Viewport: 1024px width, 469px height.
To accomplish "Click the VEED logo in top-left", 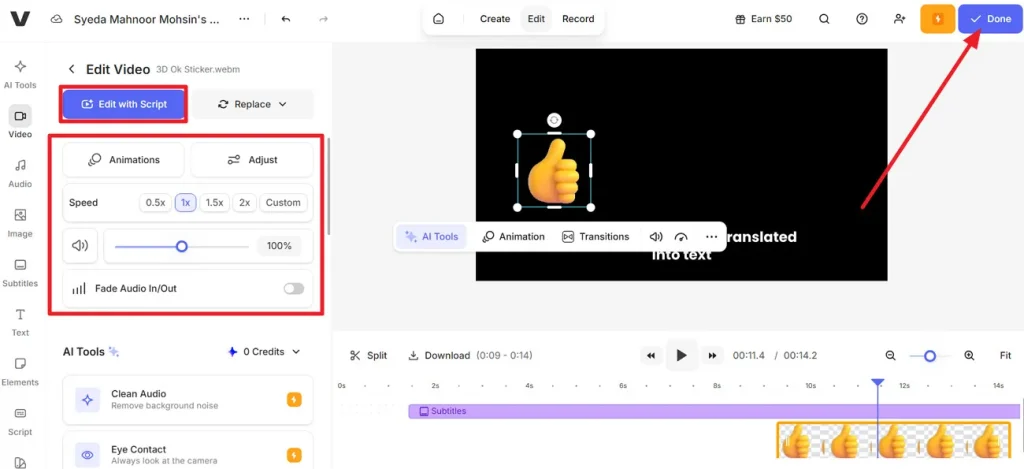I will [20, 19].
